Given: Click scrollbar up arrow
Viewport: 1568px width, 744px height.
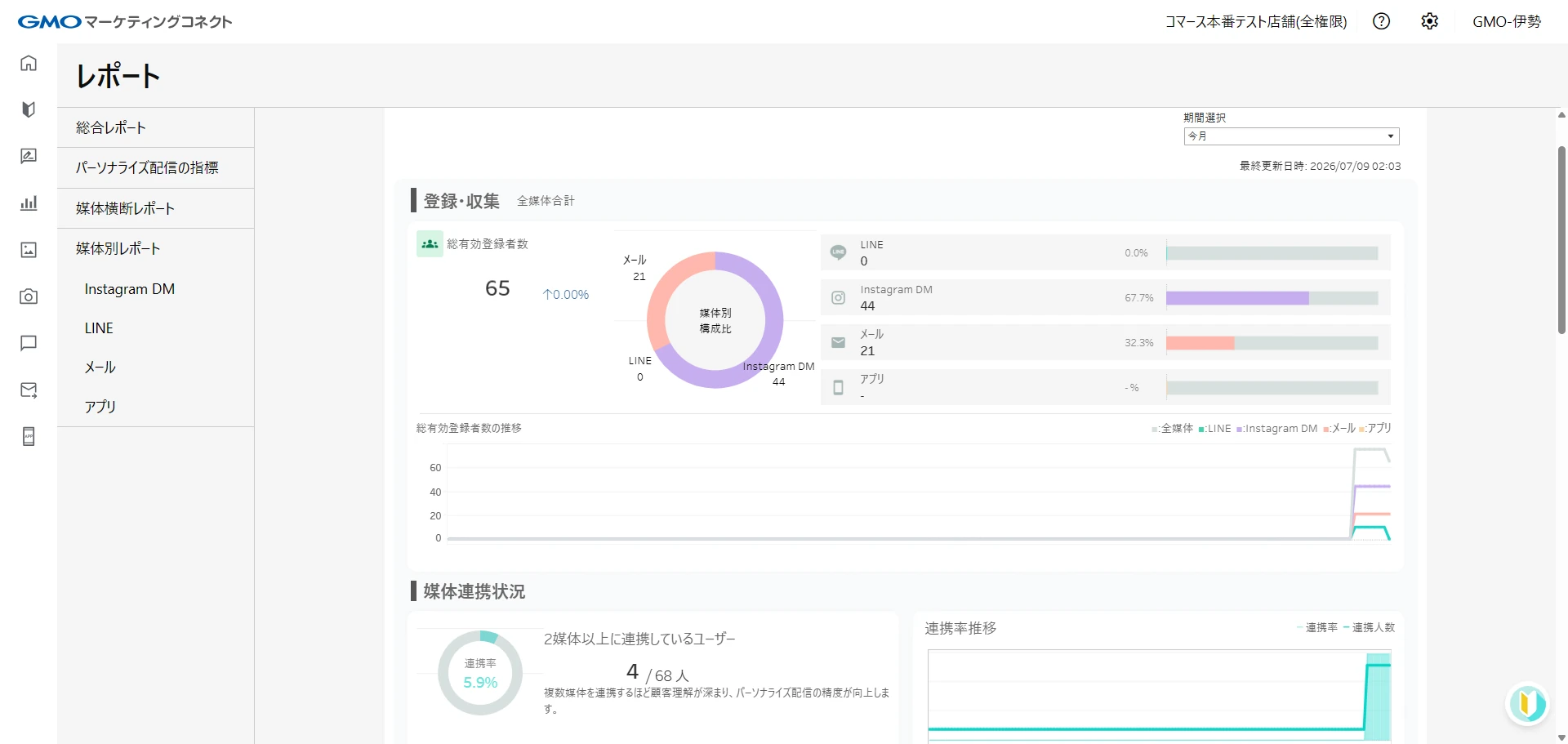Looking at the screenshot, I should click(x=1561, y=115).
